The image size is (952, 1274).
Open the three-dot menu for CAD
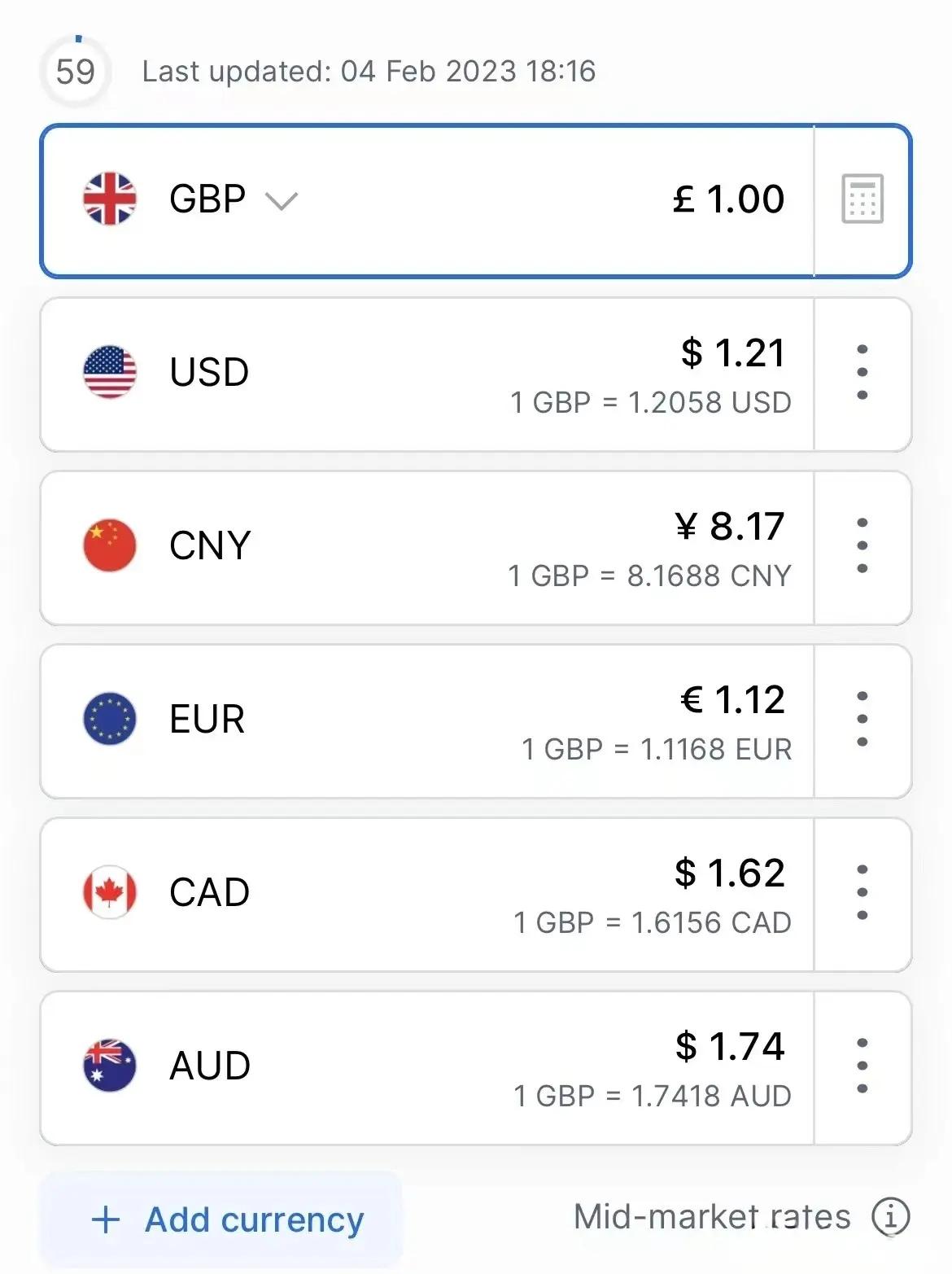pyautogui.click(x=862, y=892)
